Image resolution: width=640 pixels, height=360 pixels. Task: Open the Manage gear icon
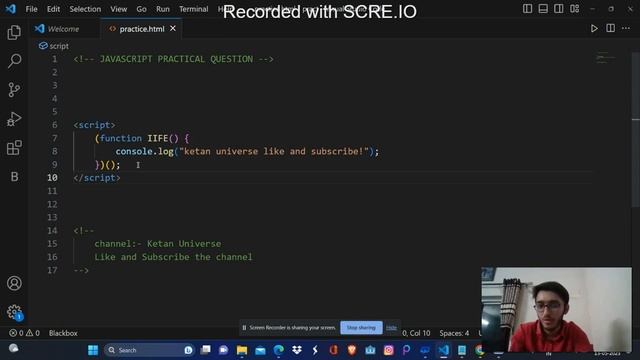click(14, 312)
